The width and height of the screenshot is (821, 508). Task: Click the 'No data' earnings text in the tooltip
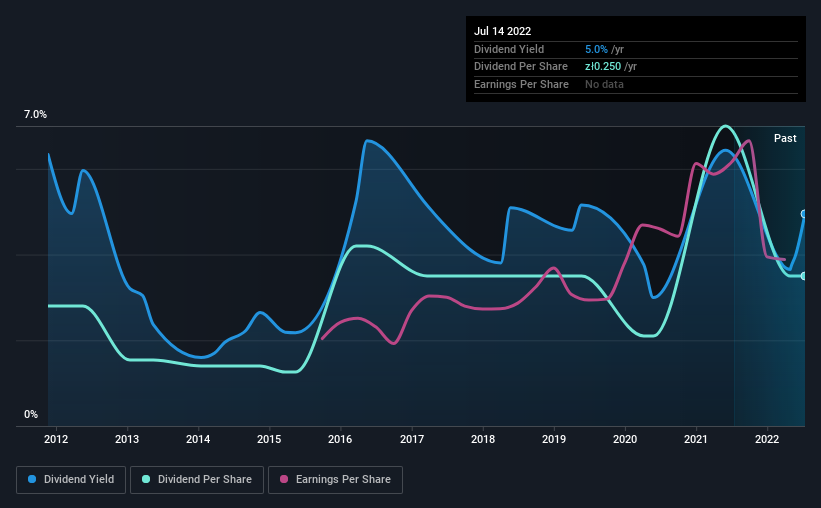click(604, 85)
